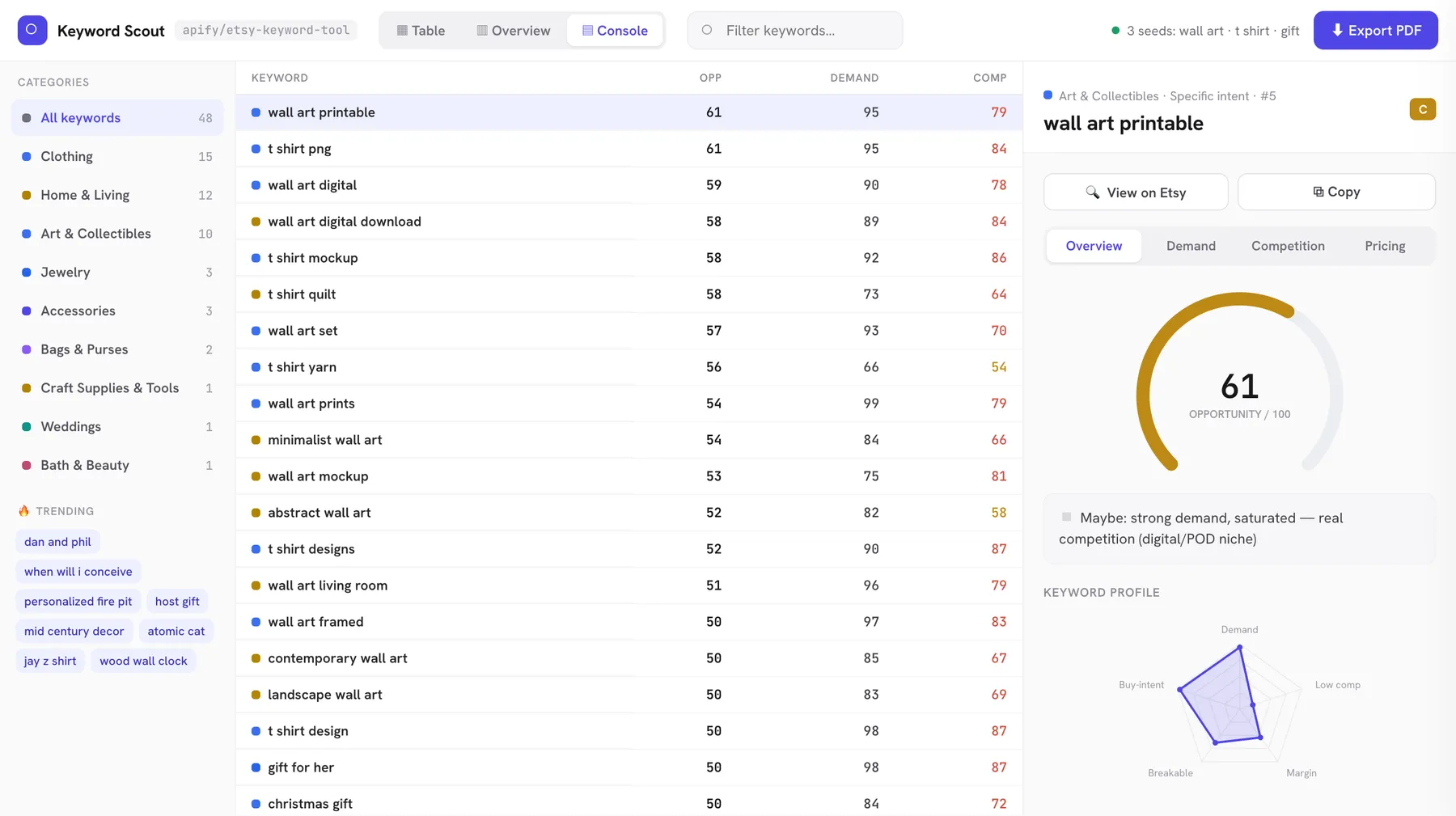Viewport: 1456px width, 816px height.
Task: Filter by Jewelry category
Action: coord(117,273)
